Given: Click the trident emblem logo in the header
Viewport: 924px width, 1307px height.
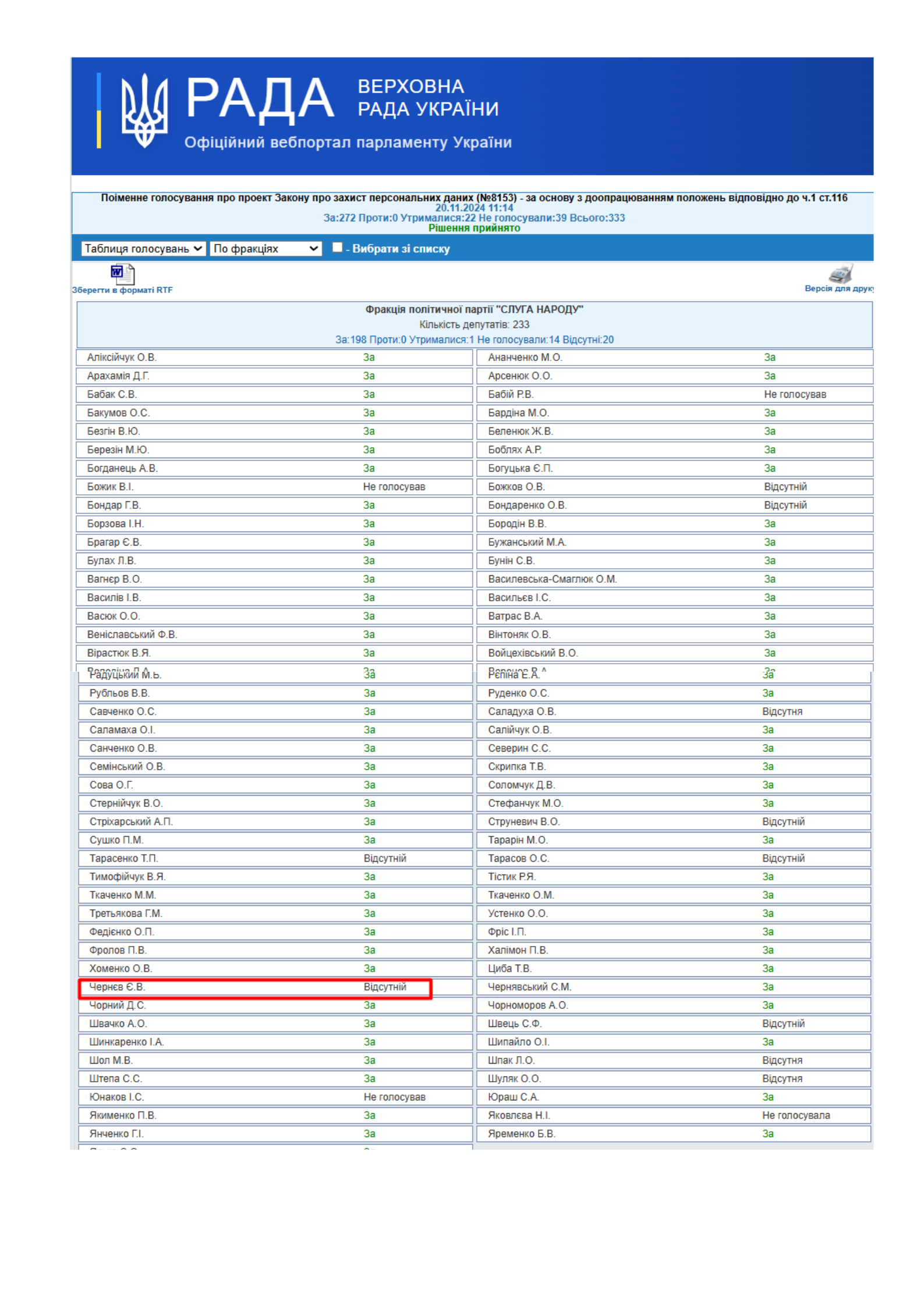Looking at the screenshot, I should tap(144, 110).
